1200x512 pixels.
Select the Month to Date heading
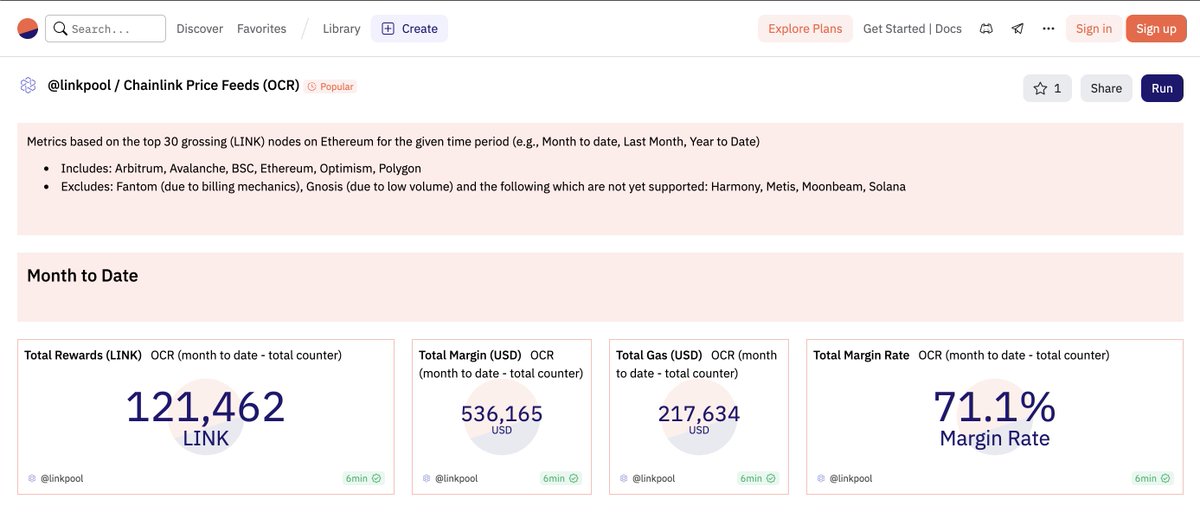coord(82,276)
